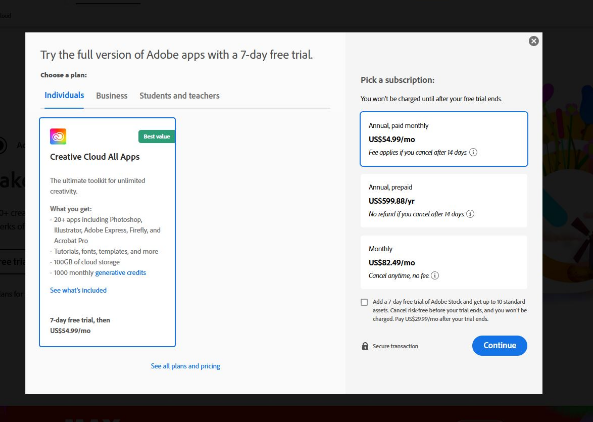Switch to Students and teachers tab
This screenshot has width=593, height=422.
coord(179,96)
